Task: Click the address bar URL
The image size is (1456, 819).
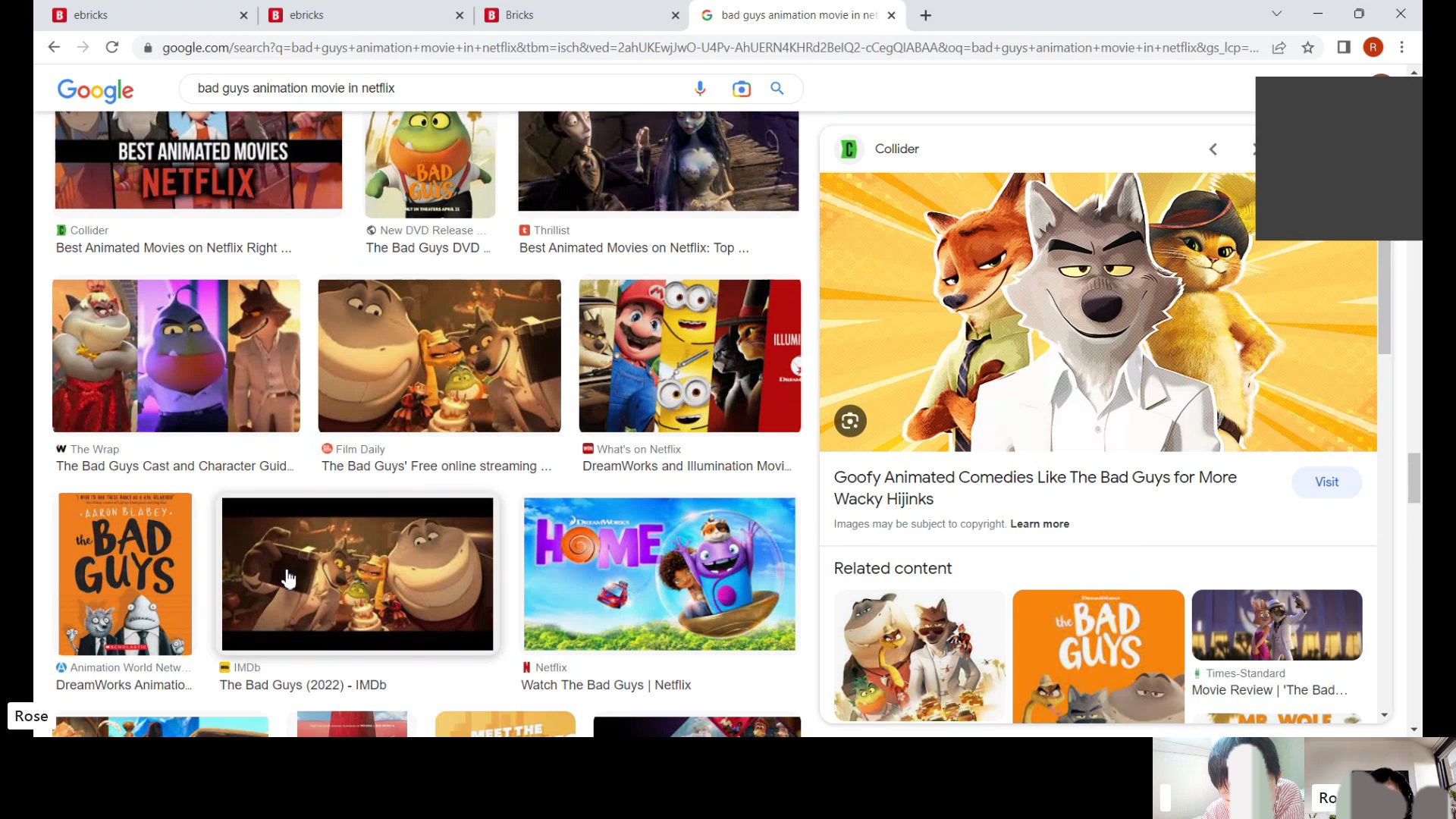Action: pos(710,48)
